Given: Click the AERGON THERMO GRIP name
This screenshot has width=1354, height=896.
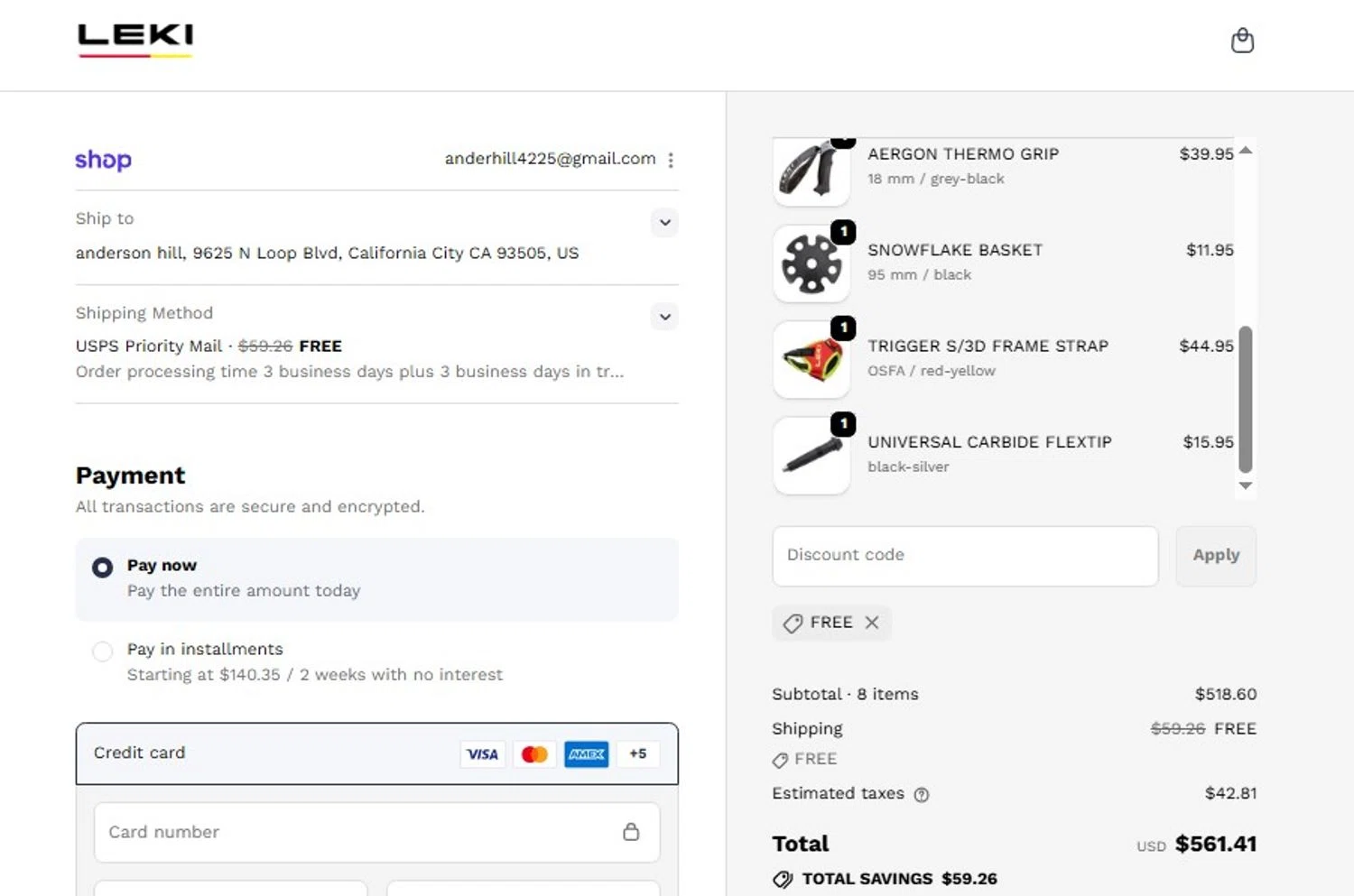Looking at the screenshot, I should [x=963, y=154].
